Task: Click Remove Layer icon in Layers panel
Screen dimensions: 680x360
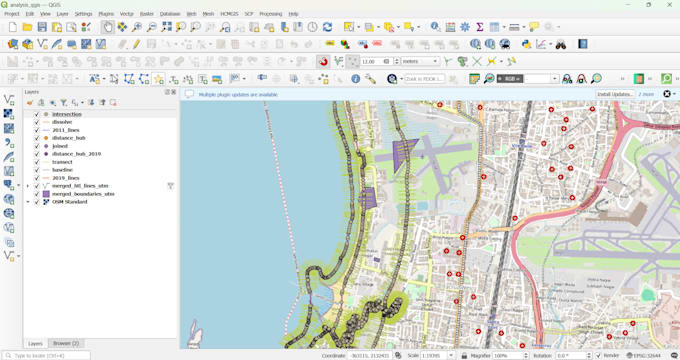Action: [x=113, y=103]
